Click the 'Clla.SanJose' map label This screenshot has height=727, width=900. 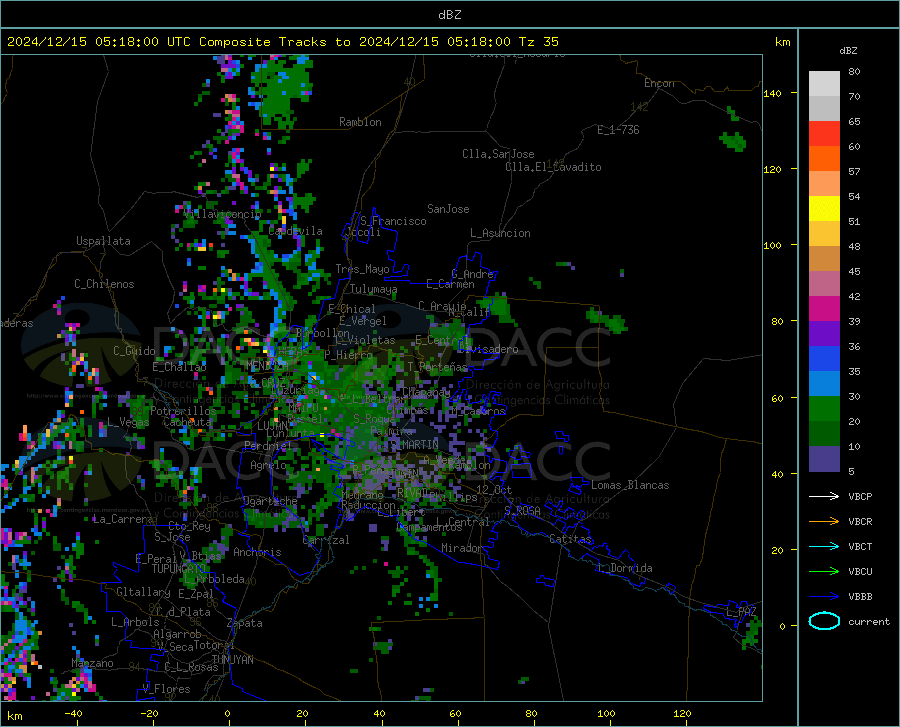pyautogui.click(x=498, y=154)
